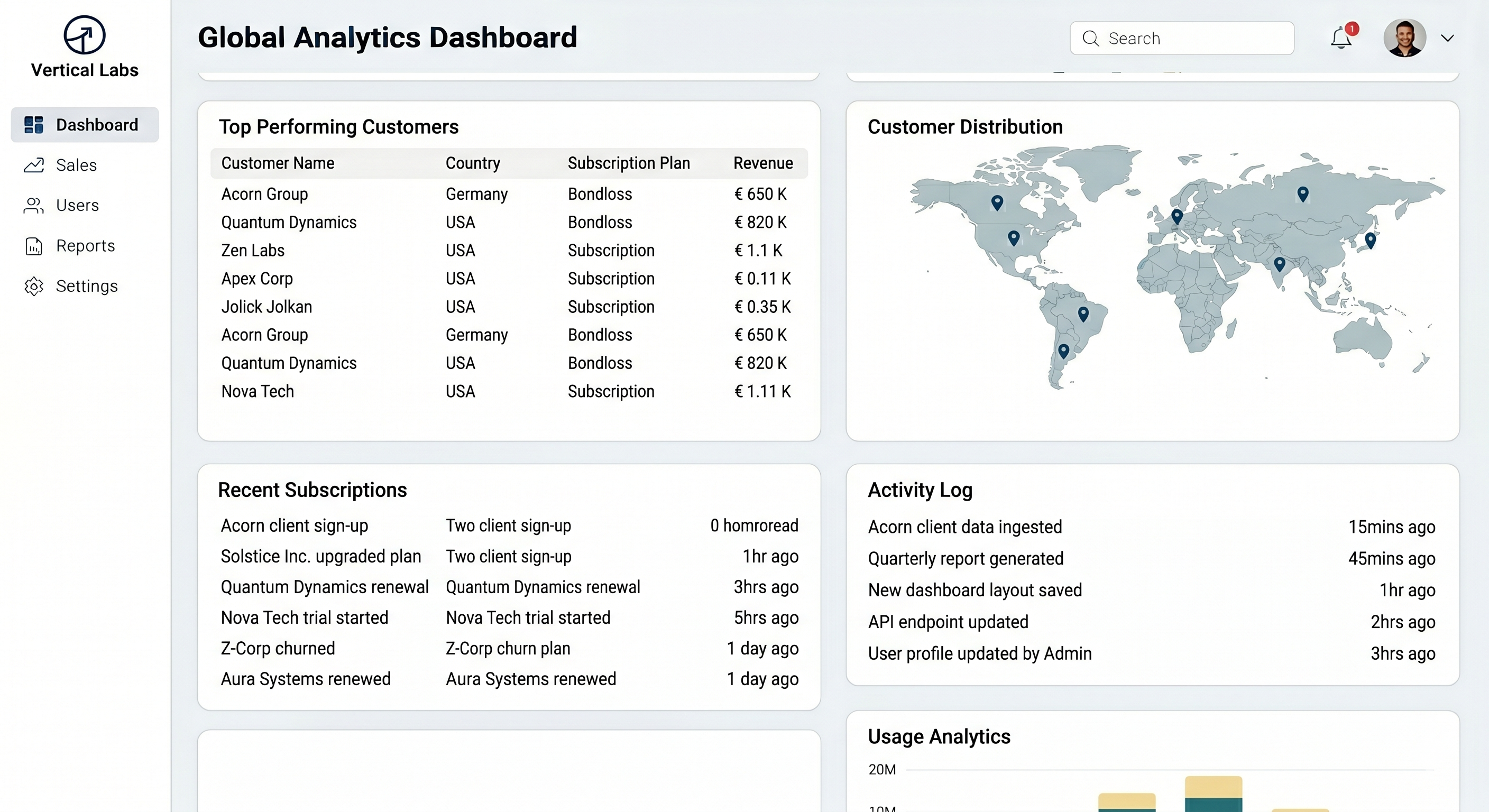Expand the user profile dropdown chevron
Screen dimensions: 1489x812
point(1447,38)
